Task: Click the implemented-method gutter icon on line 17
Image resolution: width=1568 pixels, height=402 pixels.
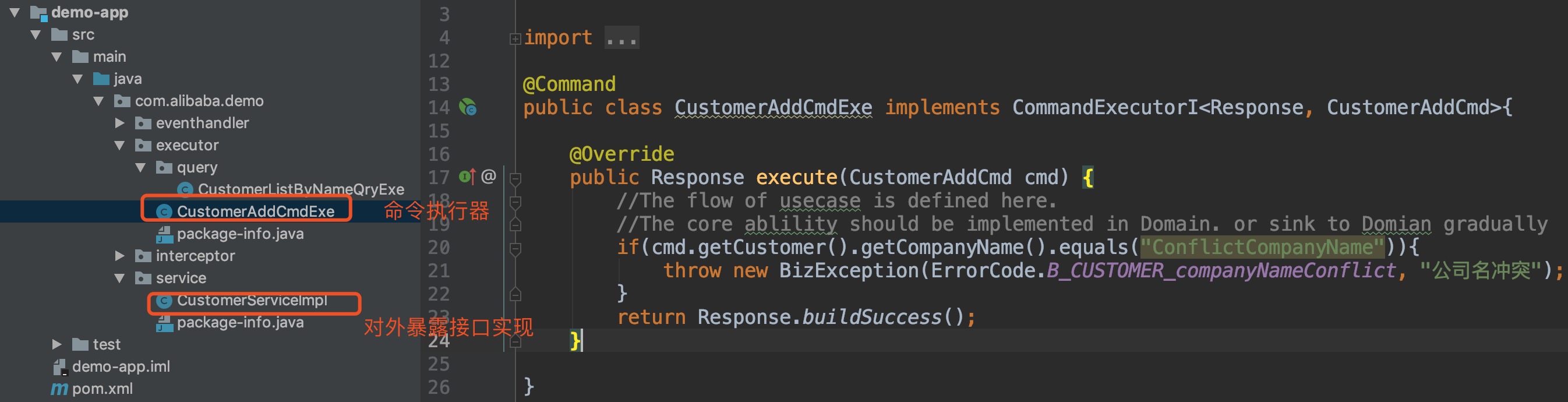Action: [x=467, y=177]
